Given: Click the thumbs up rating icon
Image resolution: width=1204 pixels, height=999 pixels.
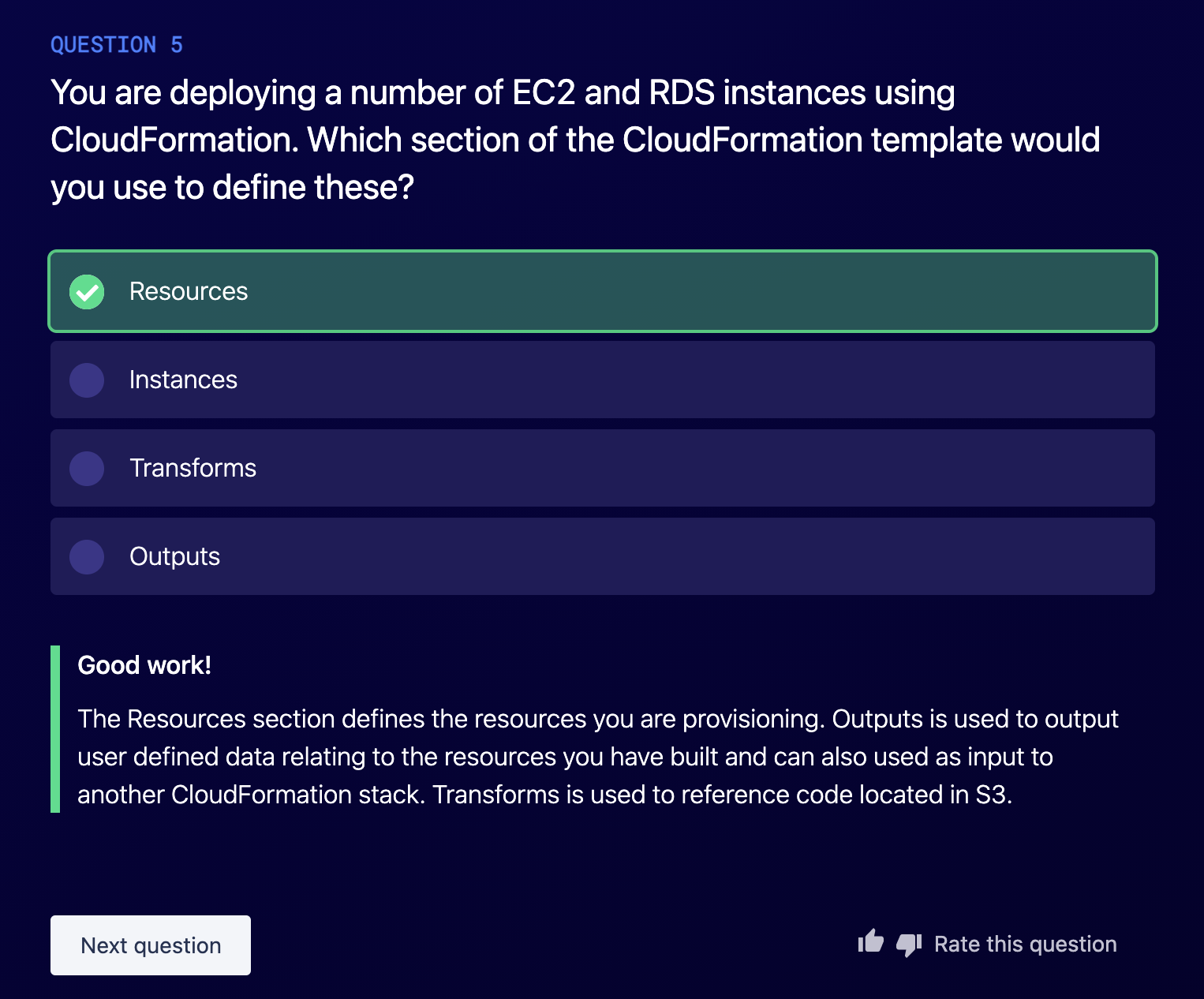Looking at the screenshot, I should pyautogui.click(x=871, y=941).
